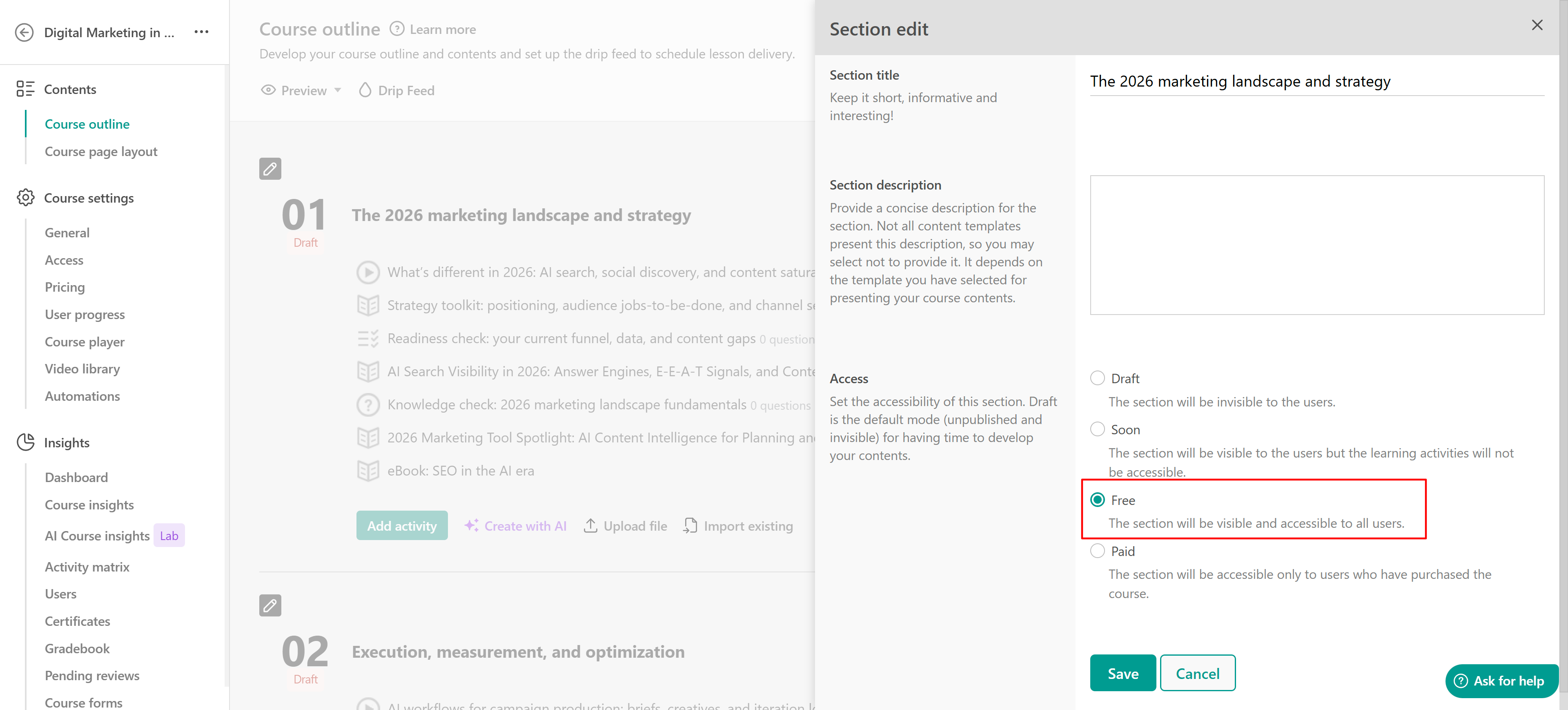
Task: Click the back arrow beside Digital Marketing
Action: 24,32
